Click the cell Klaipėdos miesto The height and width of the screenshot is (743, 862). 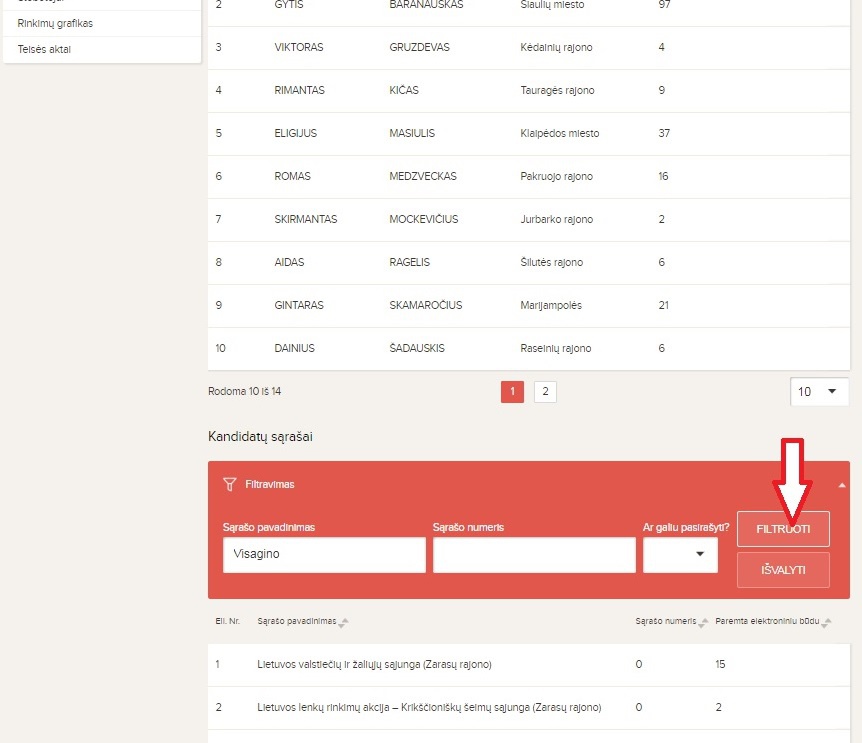pos(560,133)
